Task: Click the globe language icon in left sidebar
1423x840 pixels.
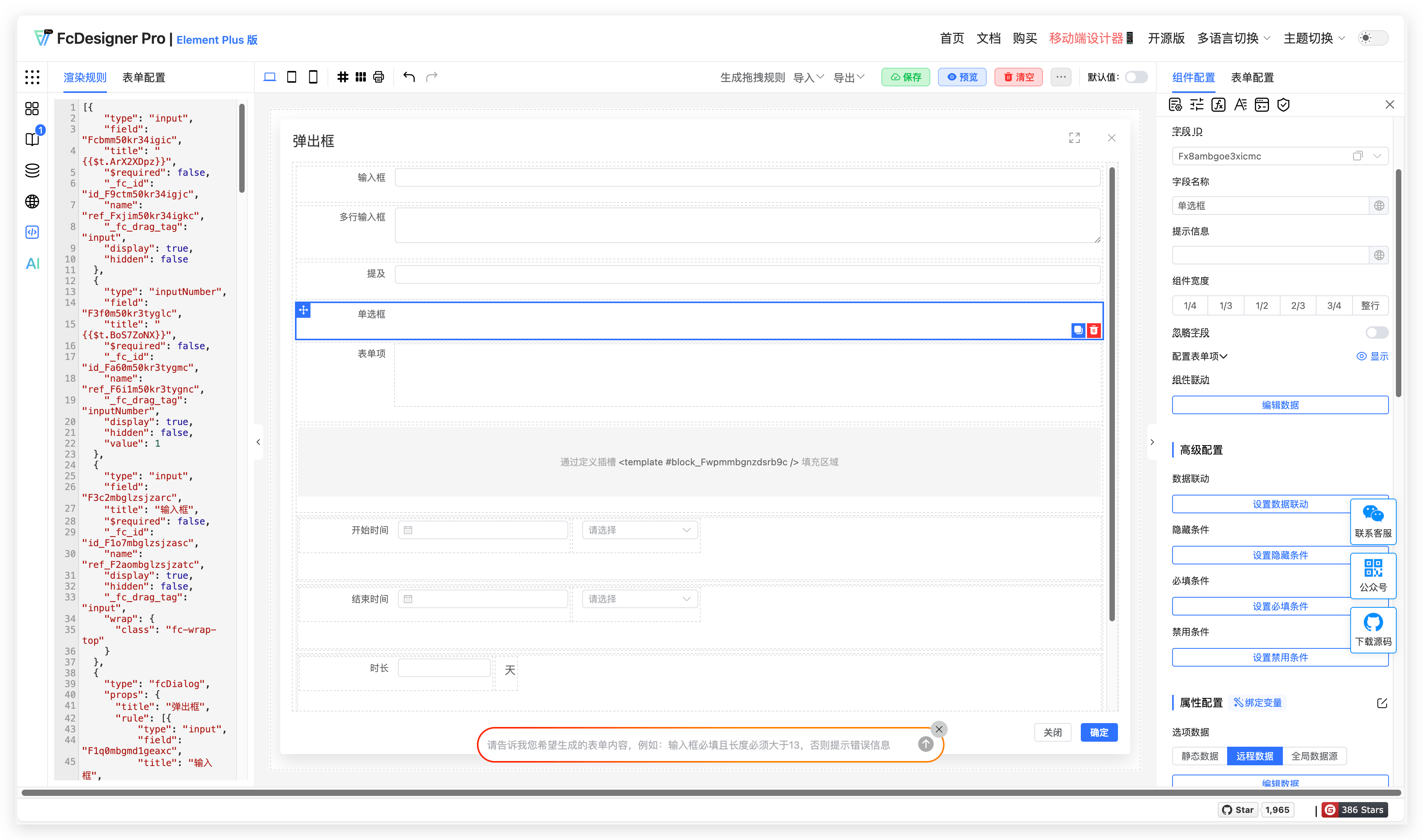Action: coord(32,201)
